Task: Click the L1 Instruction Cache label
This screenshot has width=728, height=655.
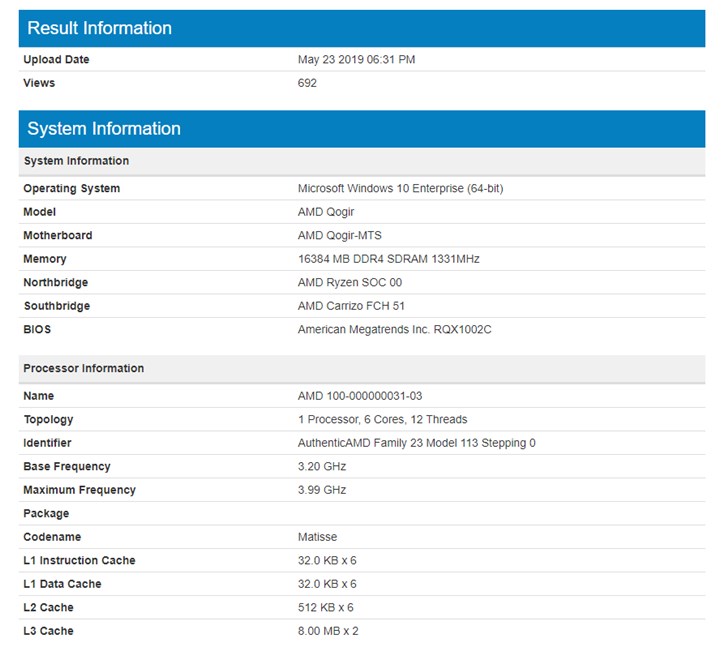Action: click(x=79, y=560)
